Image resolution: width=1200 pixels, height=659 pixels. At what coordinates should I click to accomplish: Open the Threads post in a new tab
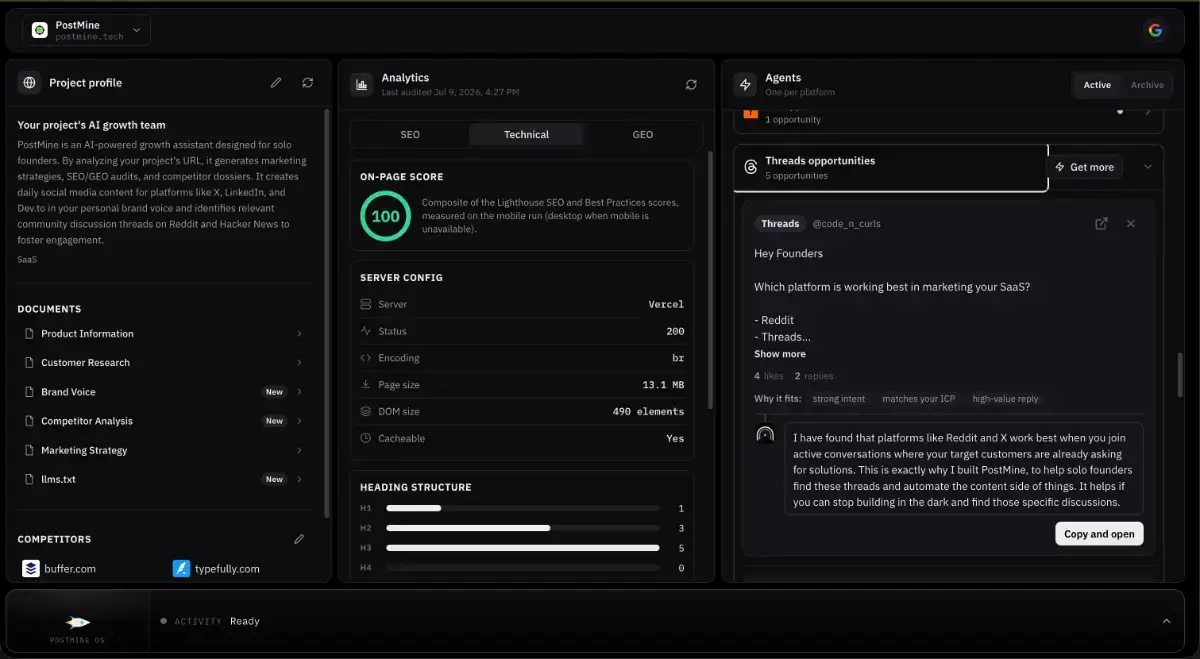tap(1101, 224)
